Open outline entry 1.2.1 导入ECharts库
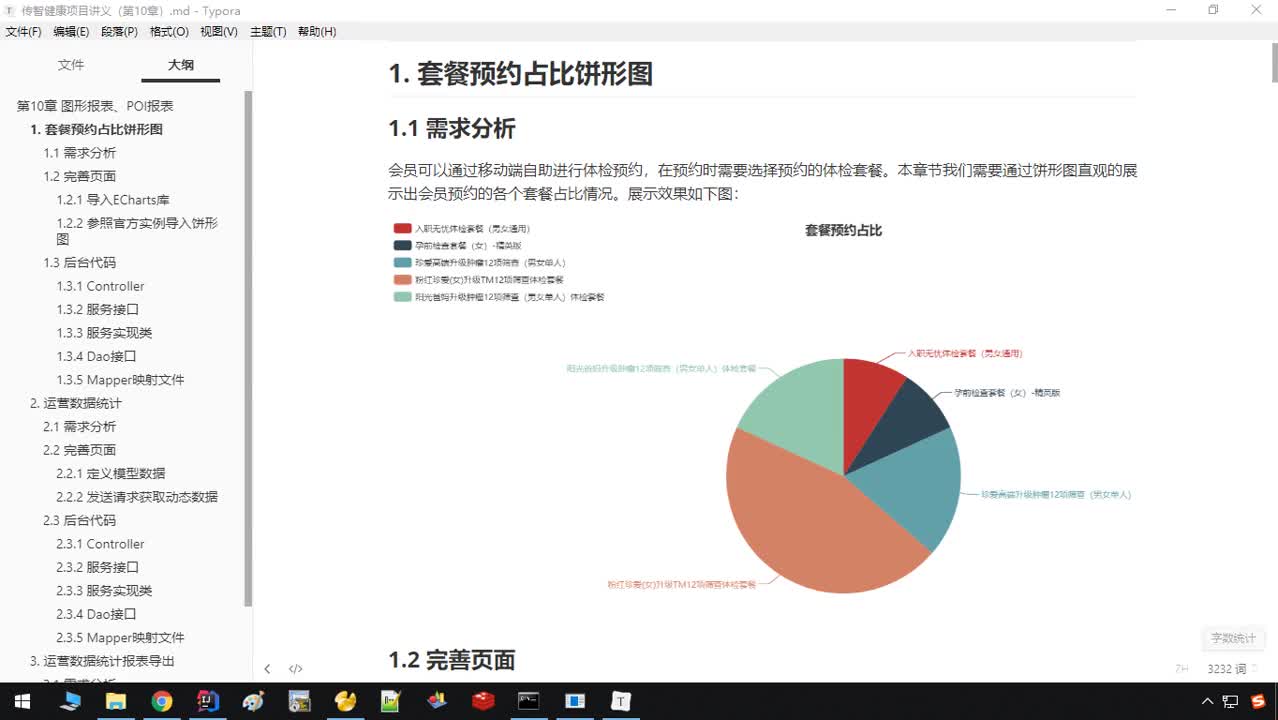This screenshot has width=1278, height=720. [113, 200]
